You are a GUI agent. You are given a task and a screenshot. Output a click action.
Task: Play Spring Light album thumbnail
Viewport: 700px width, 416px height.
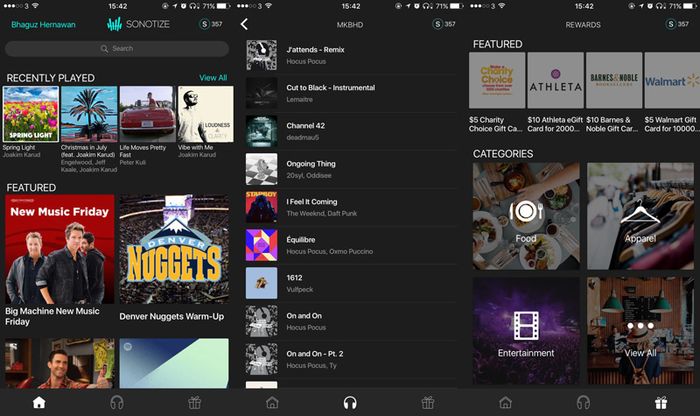coord(30,114)
